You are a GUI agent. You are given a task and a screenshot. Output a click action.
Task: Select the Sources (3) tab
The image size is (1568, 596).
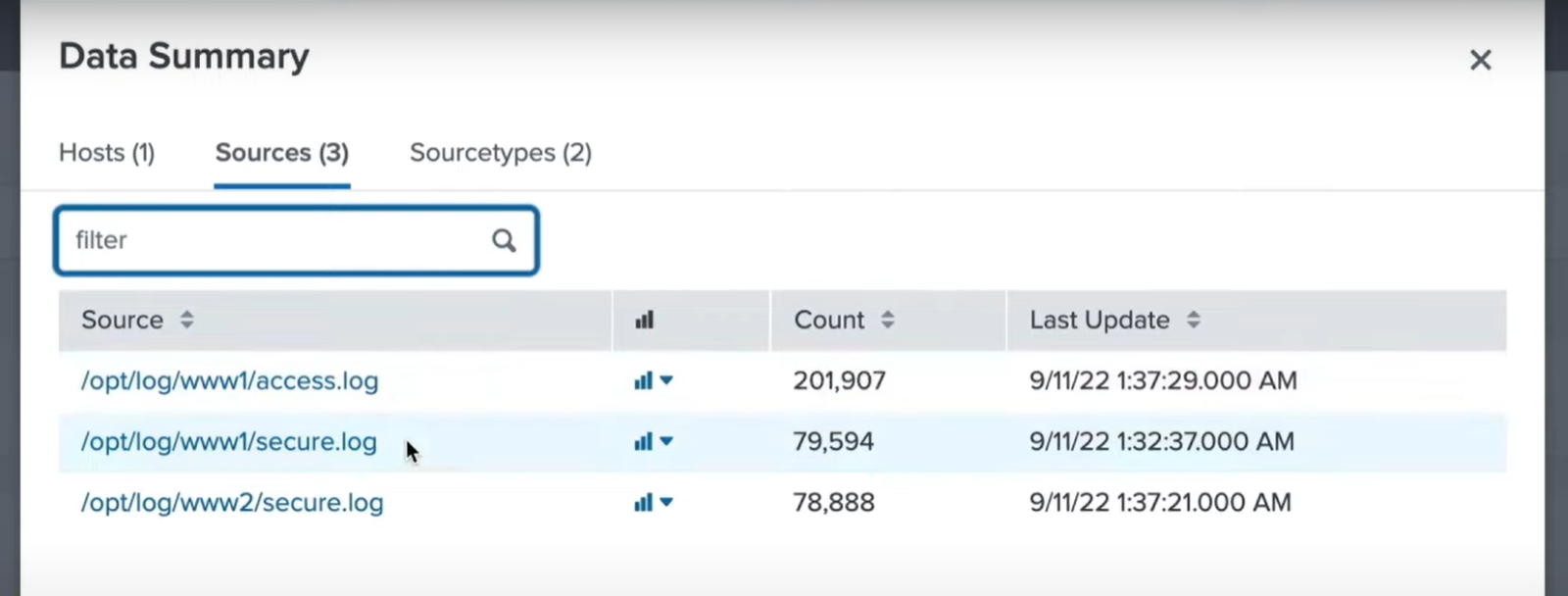[281, 153]
